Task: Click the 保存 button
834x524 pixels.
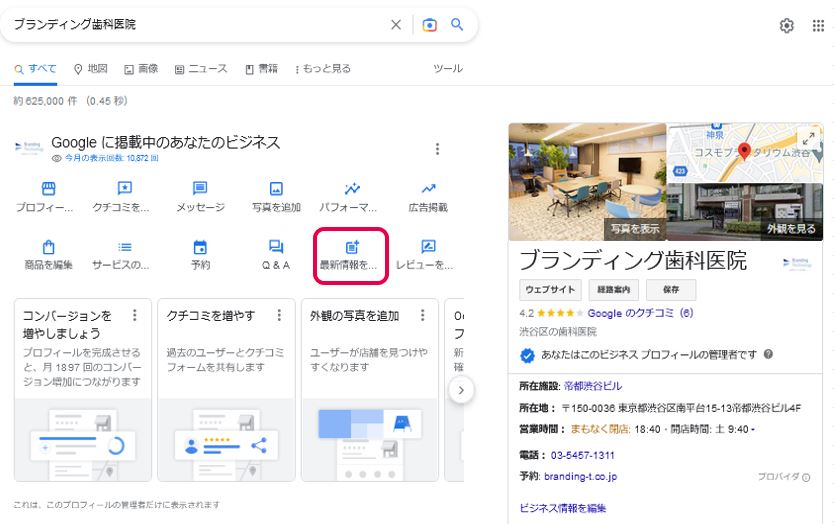Action: 671,289
